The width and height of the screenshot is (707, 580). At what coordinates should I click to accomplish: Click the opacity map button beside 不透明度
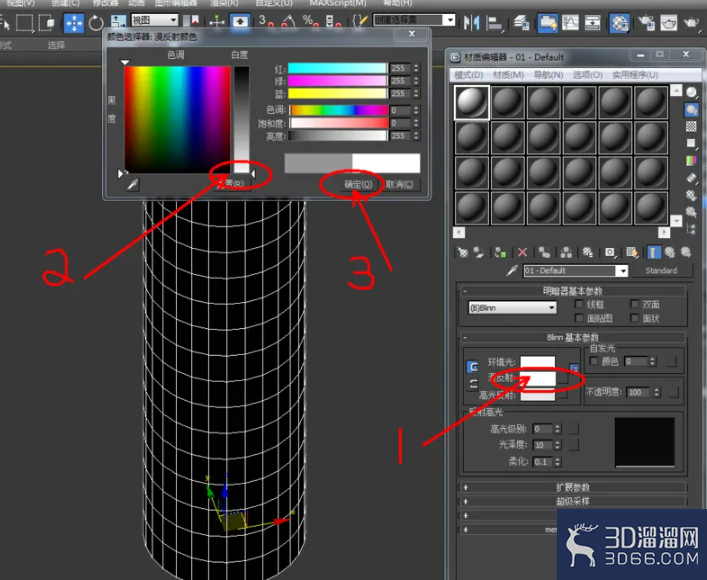click(674, 392)
